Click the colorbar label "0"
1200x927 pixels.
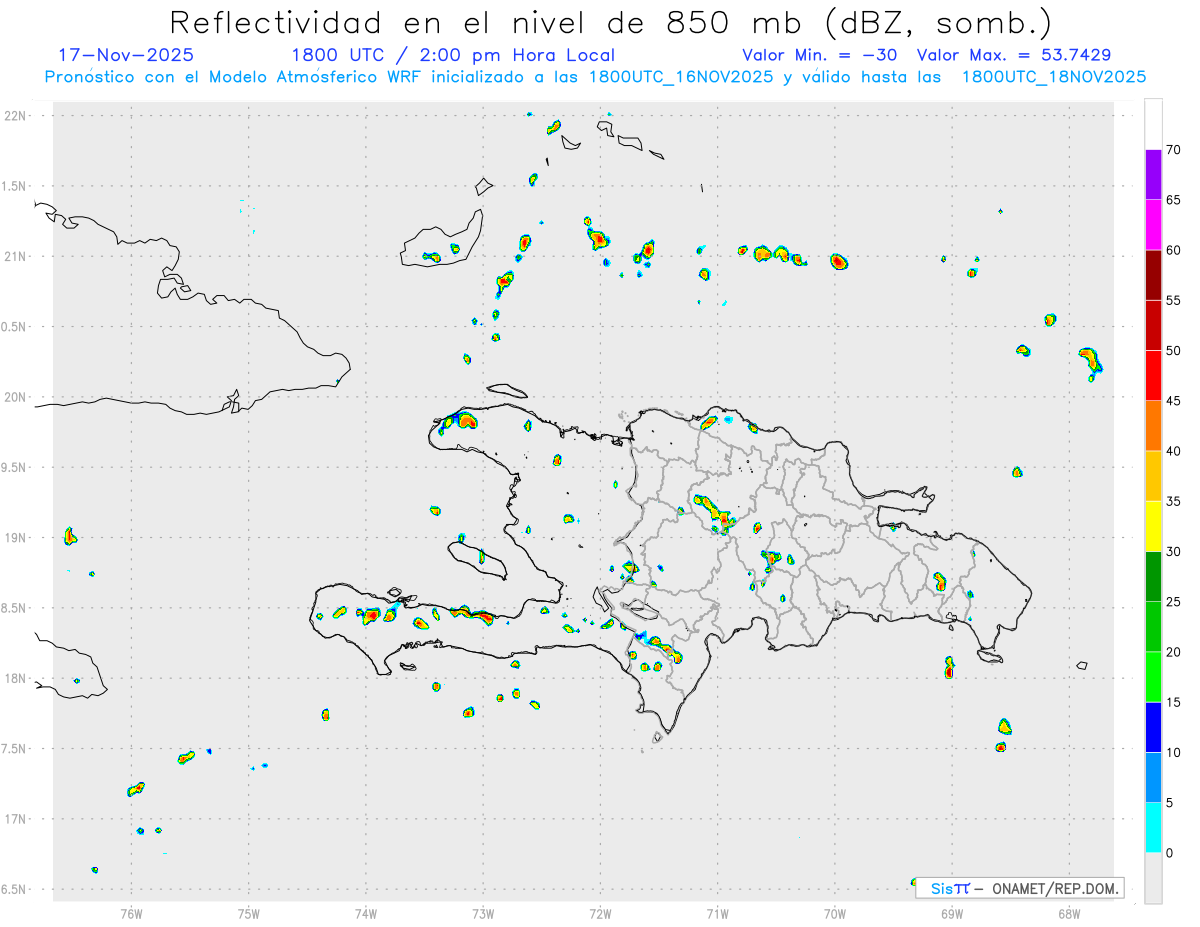click(x=1170, y=853)
